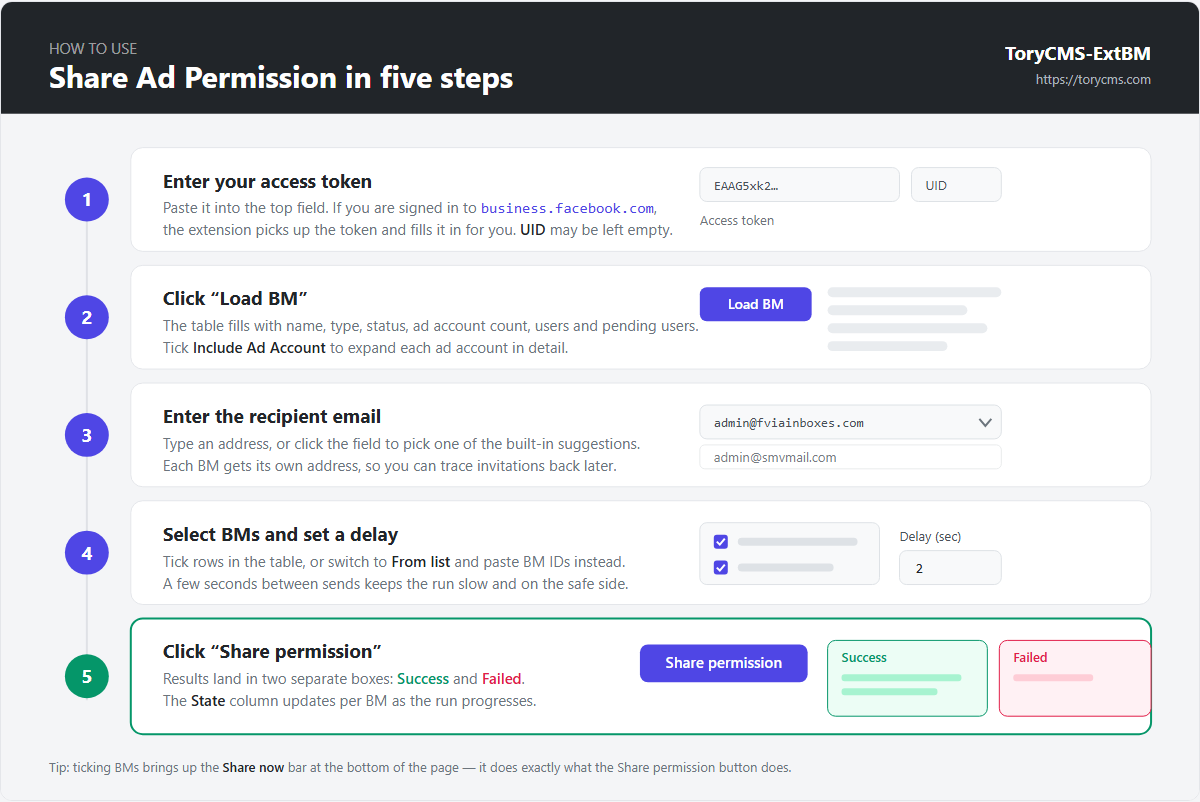Click the step 3 circle badge
Viewport: 1200px width, 802px height.
(87, 435)
